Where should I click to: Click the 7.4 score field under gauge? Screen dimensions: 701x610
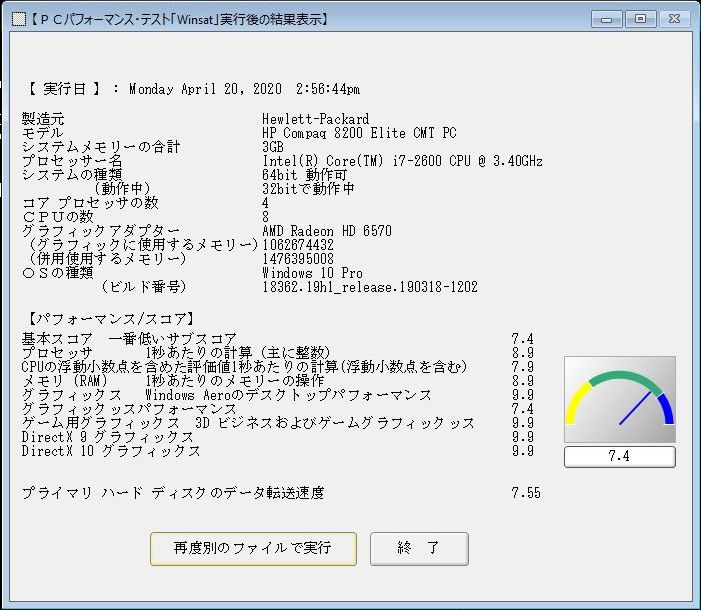tap(620, 457)
